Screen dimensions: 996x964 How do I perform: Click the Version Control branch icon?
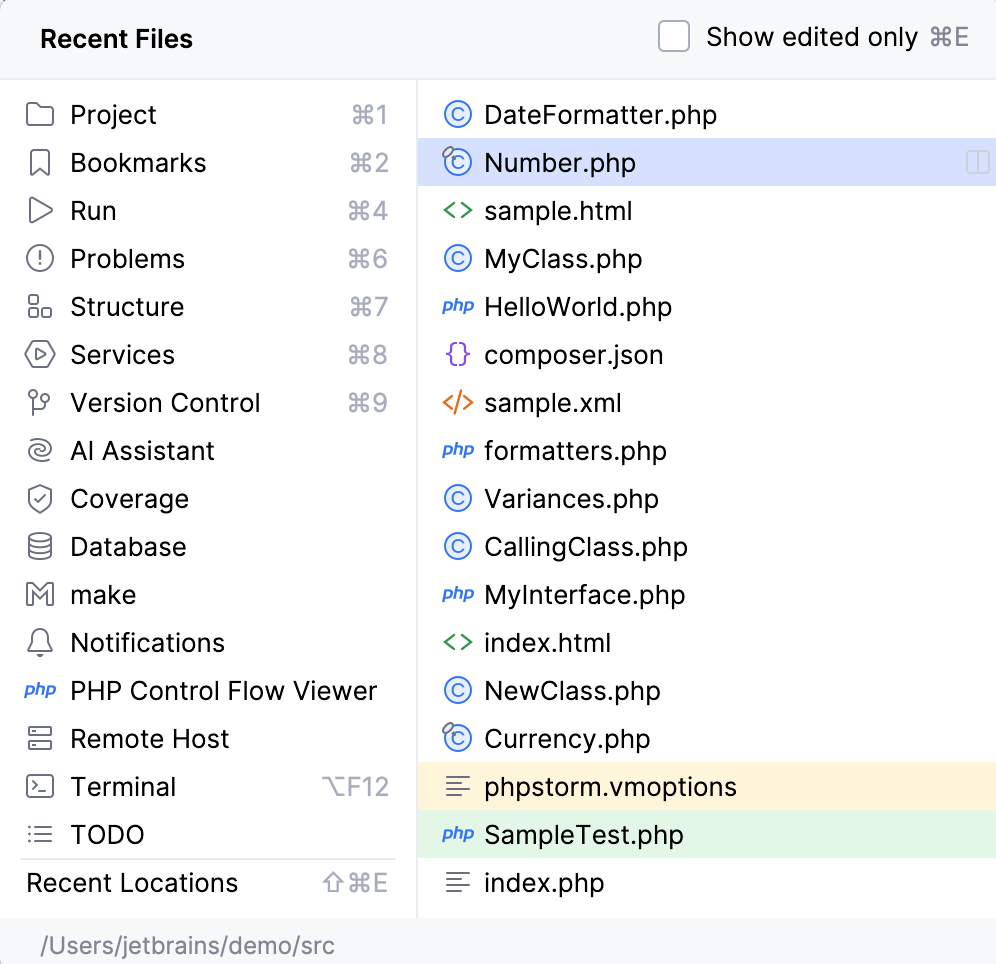click(40, 403)
